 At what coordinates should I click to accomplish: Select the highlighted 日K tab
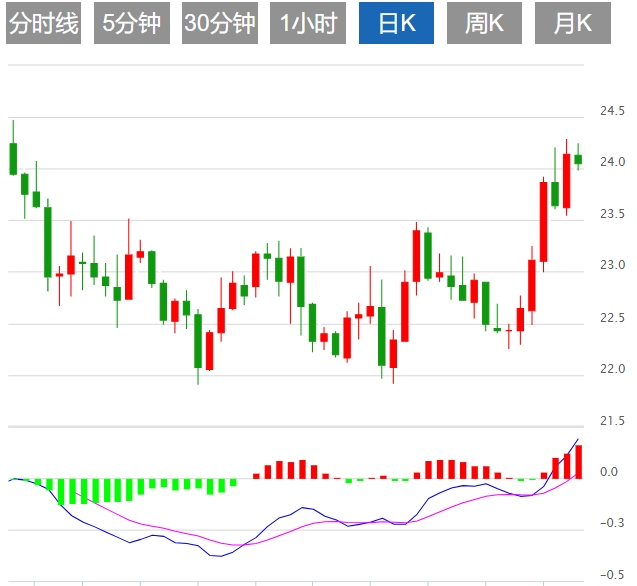point(395,24)
